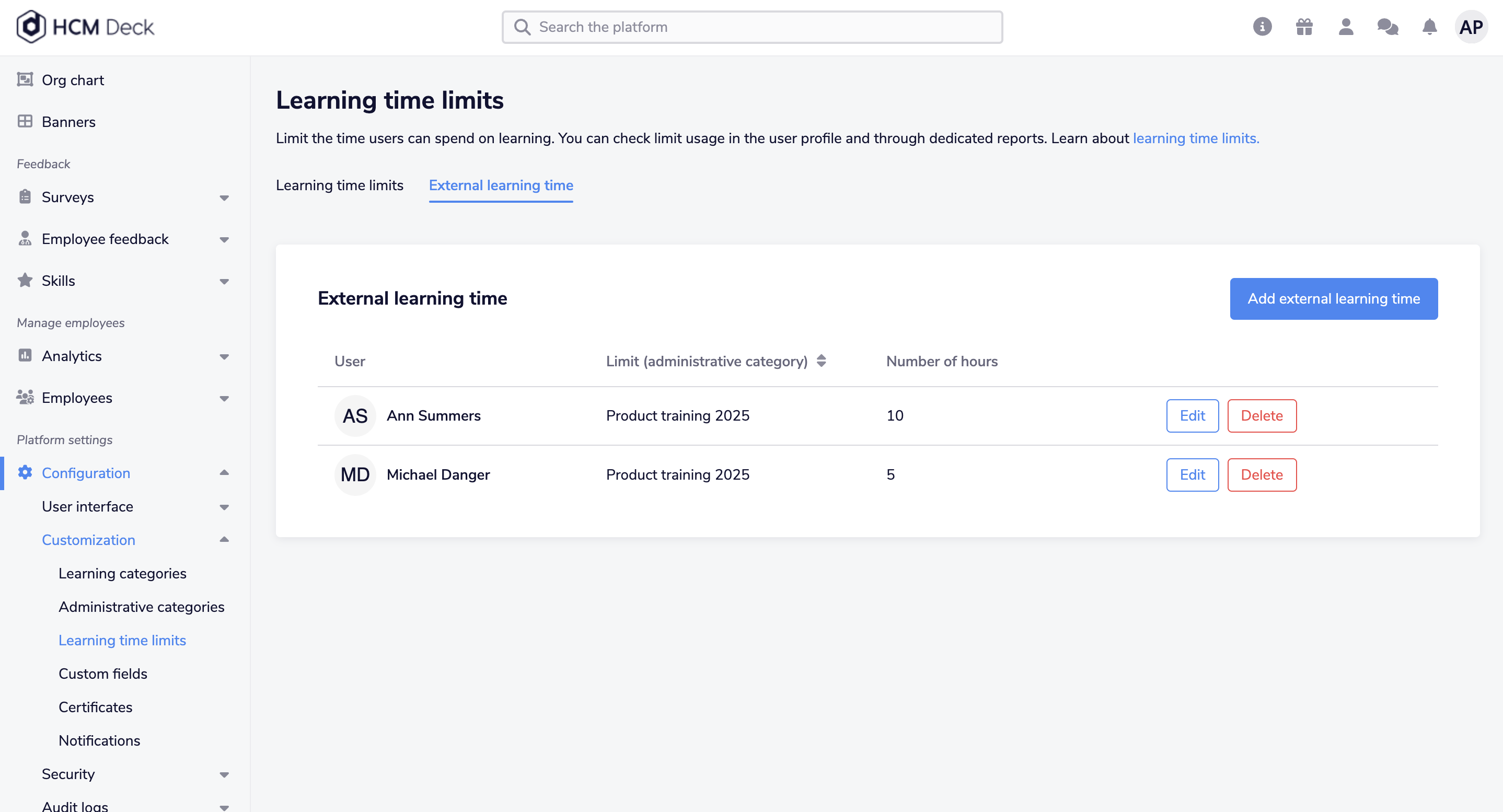
Task: Click the Employee feedback person icon
Action: point(25,239)
